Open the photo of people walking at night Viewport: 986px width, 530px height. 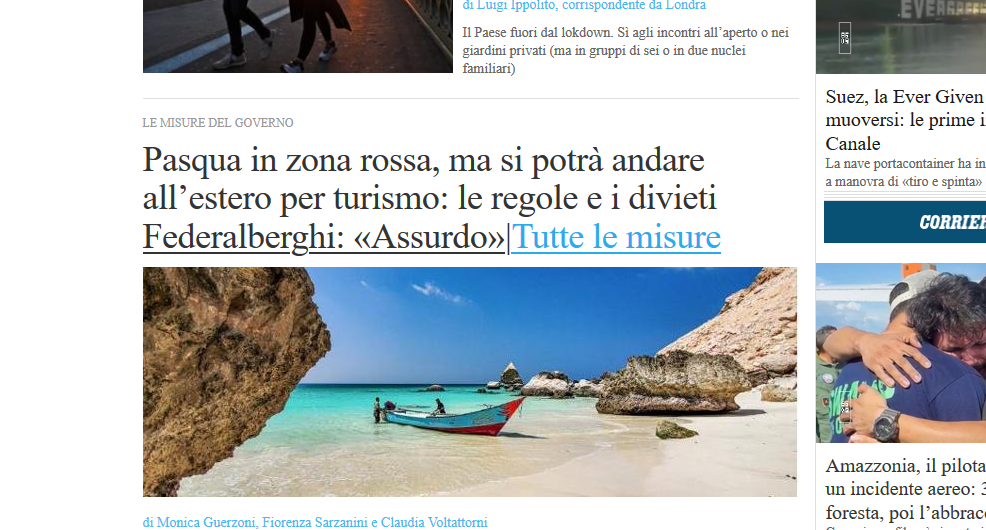[x=297, y=36]
